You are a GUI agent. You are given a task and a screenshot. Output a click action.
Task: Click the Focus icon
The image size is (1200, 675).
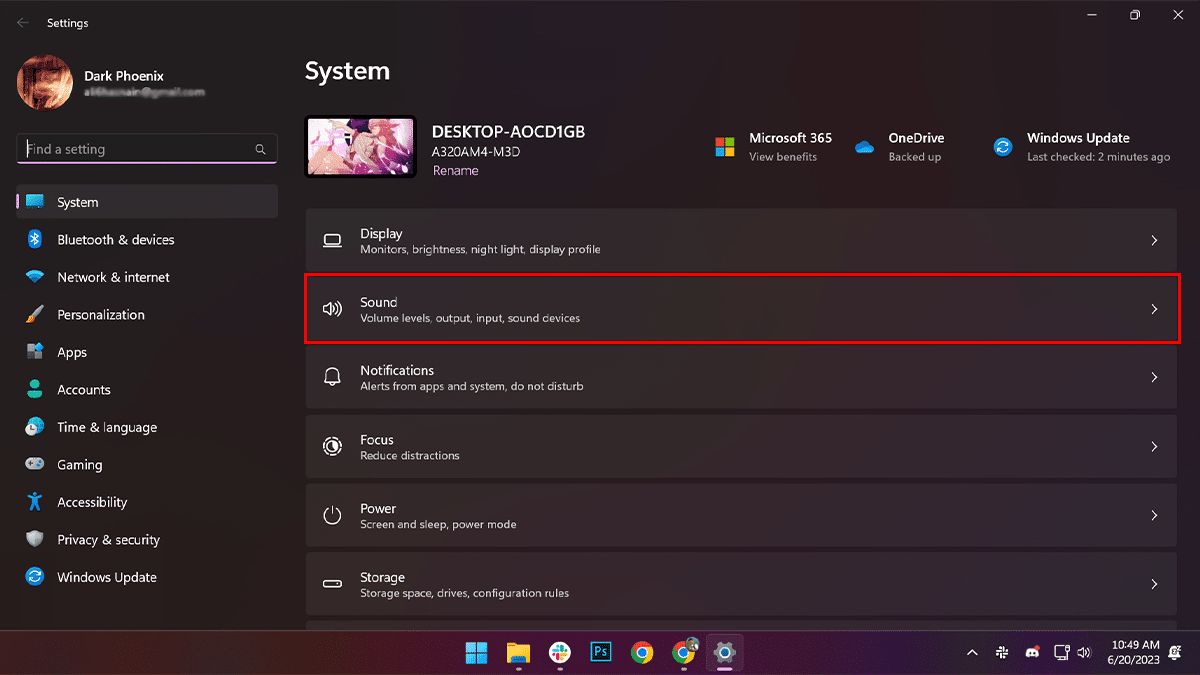pos(332,446)
